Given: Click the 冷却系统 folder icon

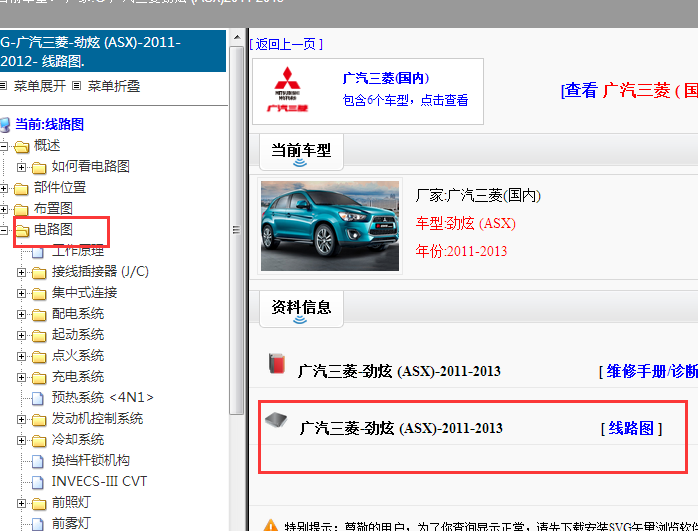Looking at the screenshot, I should pos(39,440).
